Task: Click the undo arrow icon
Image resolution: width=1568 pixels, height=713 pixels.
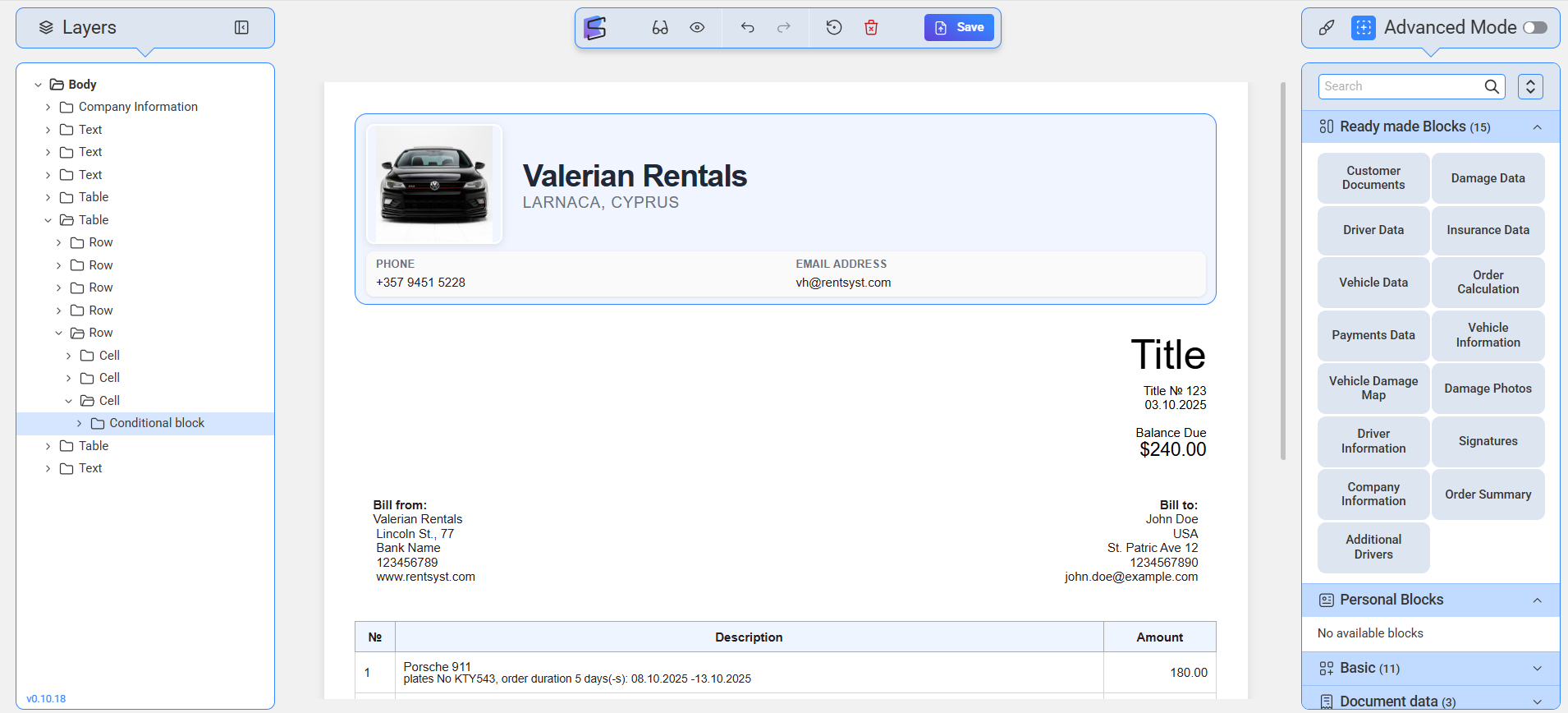Action: 747,28
